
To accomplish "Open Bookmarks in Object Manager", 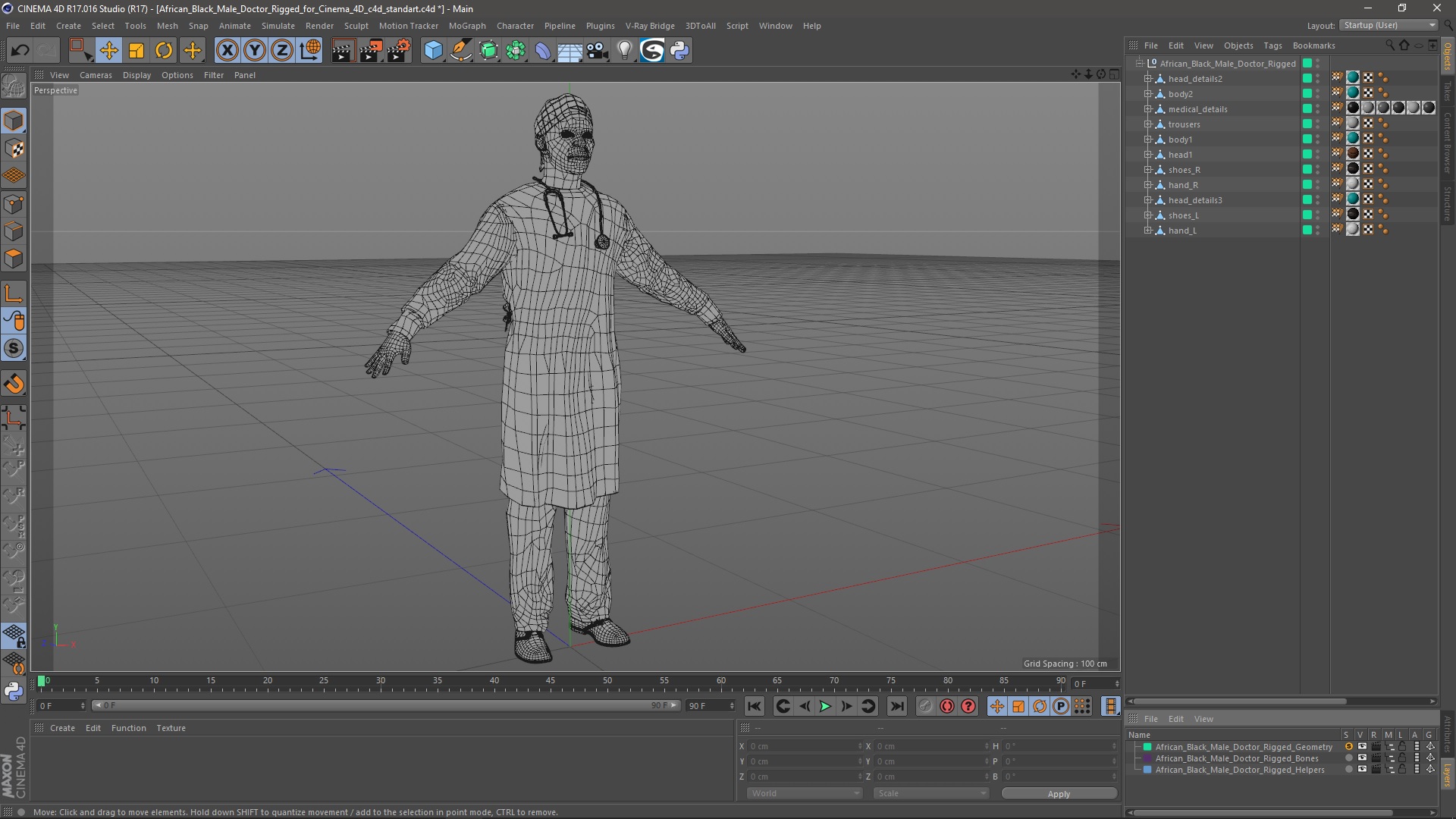I will pyautogui.click(x=1313, y=45).
